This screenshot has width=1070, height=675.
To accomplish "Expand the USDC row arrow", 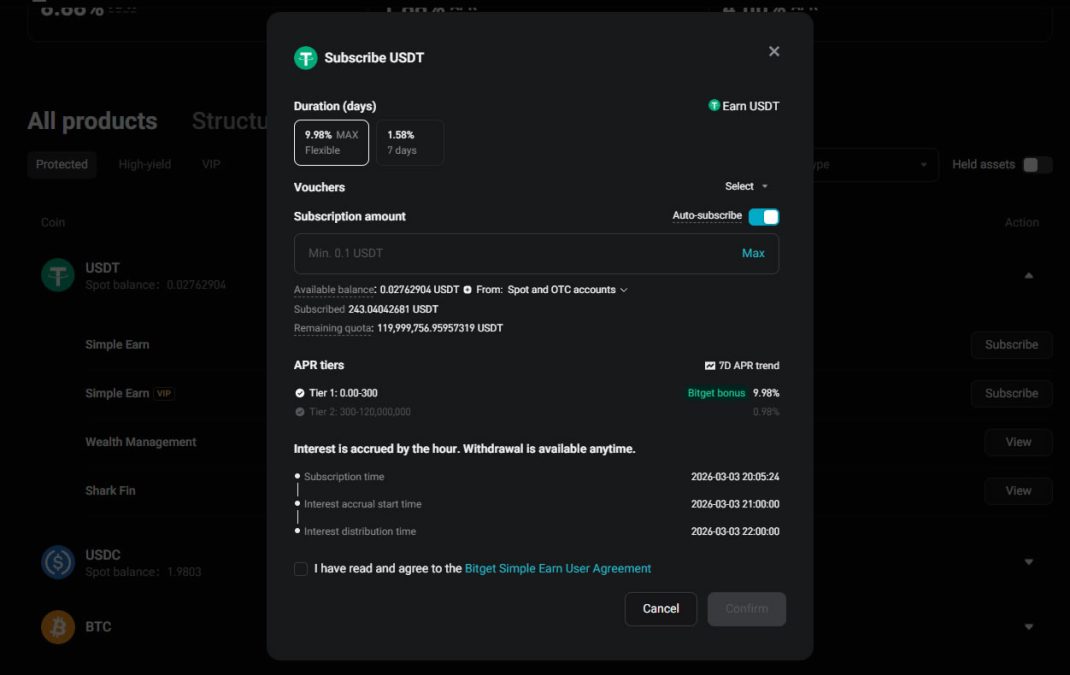I will point(1028,562).
